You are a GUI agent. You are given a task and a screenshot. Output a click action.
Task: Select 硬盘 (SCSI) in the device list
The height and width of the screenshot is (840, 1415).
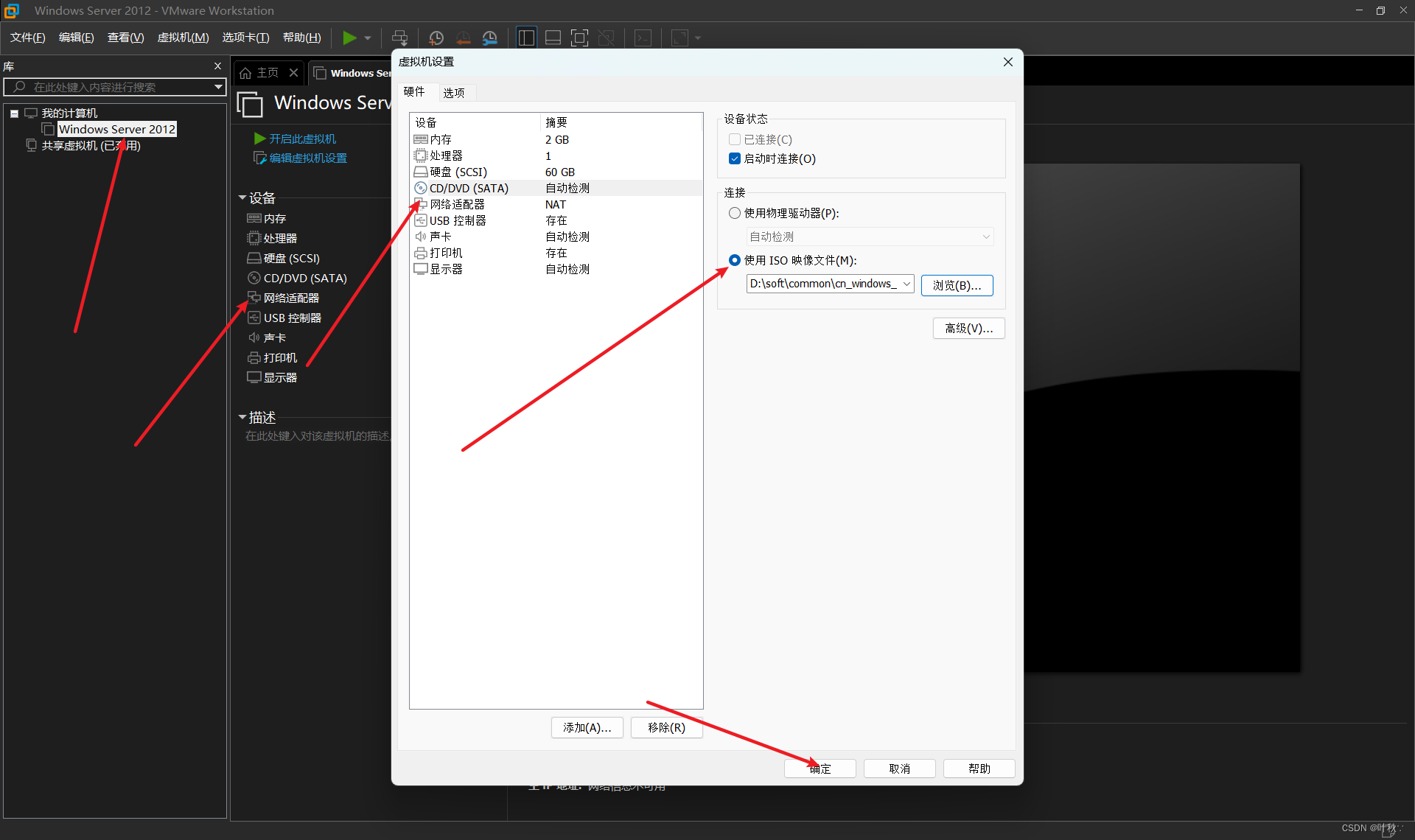point(458,172)
